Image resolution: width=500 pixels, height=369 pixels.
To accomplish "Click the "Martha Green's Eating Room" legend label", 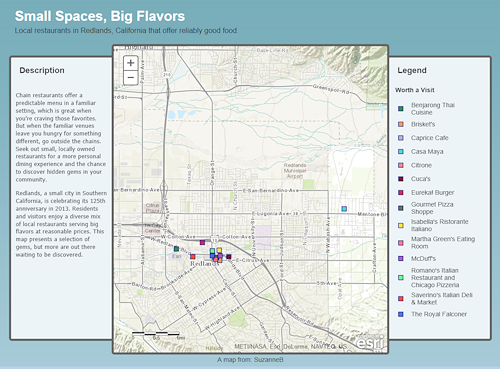I will (443, 243).
